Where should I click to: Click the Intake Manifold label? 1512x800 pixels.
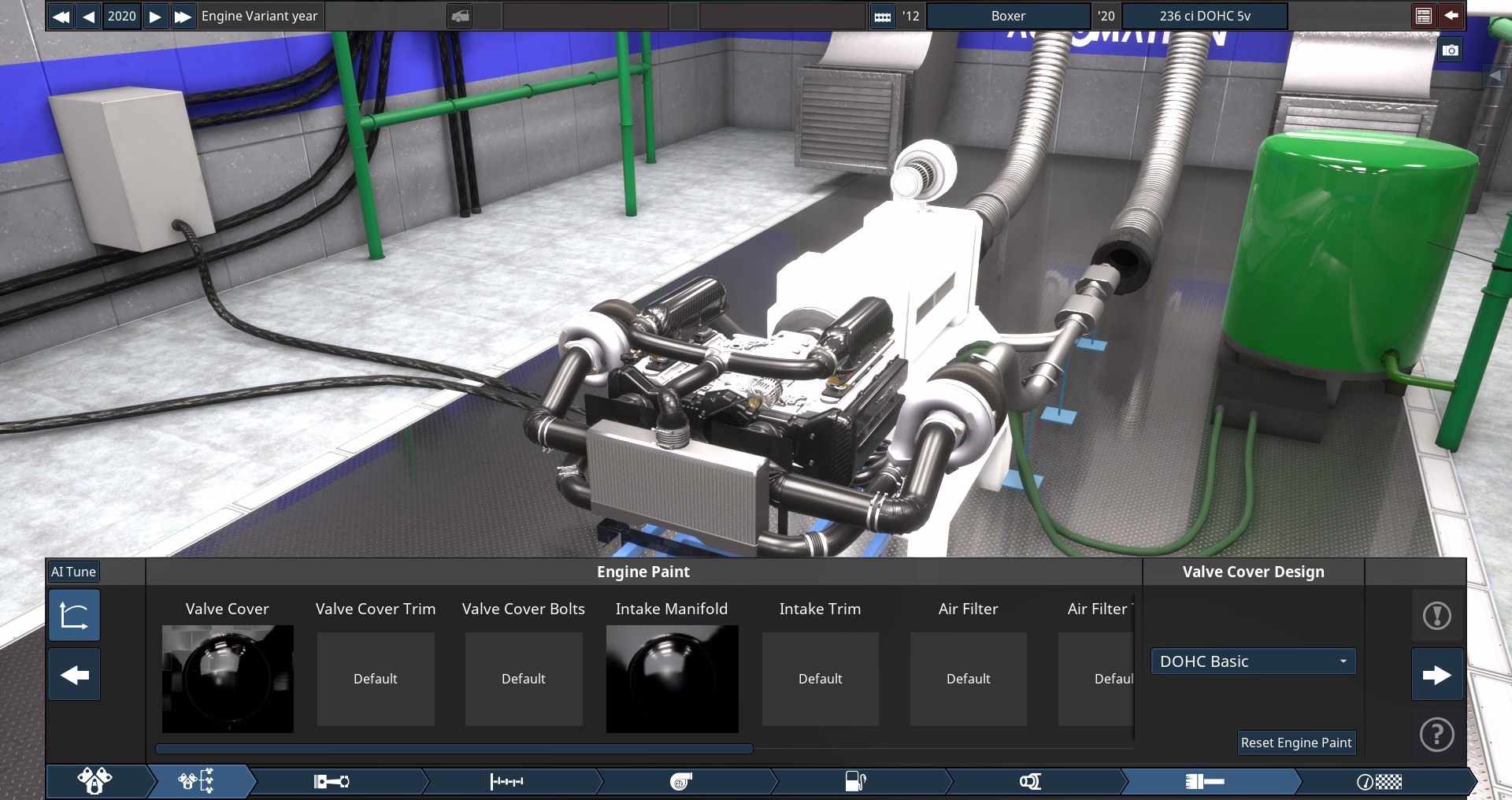672,609
